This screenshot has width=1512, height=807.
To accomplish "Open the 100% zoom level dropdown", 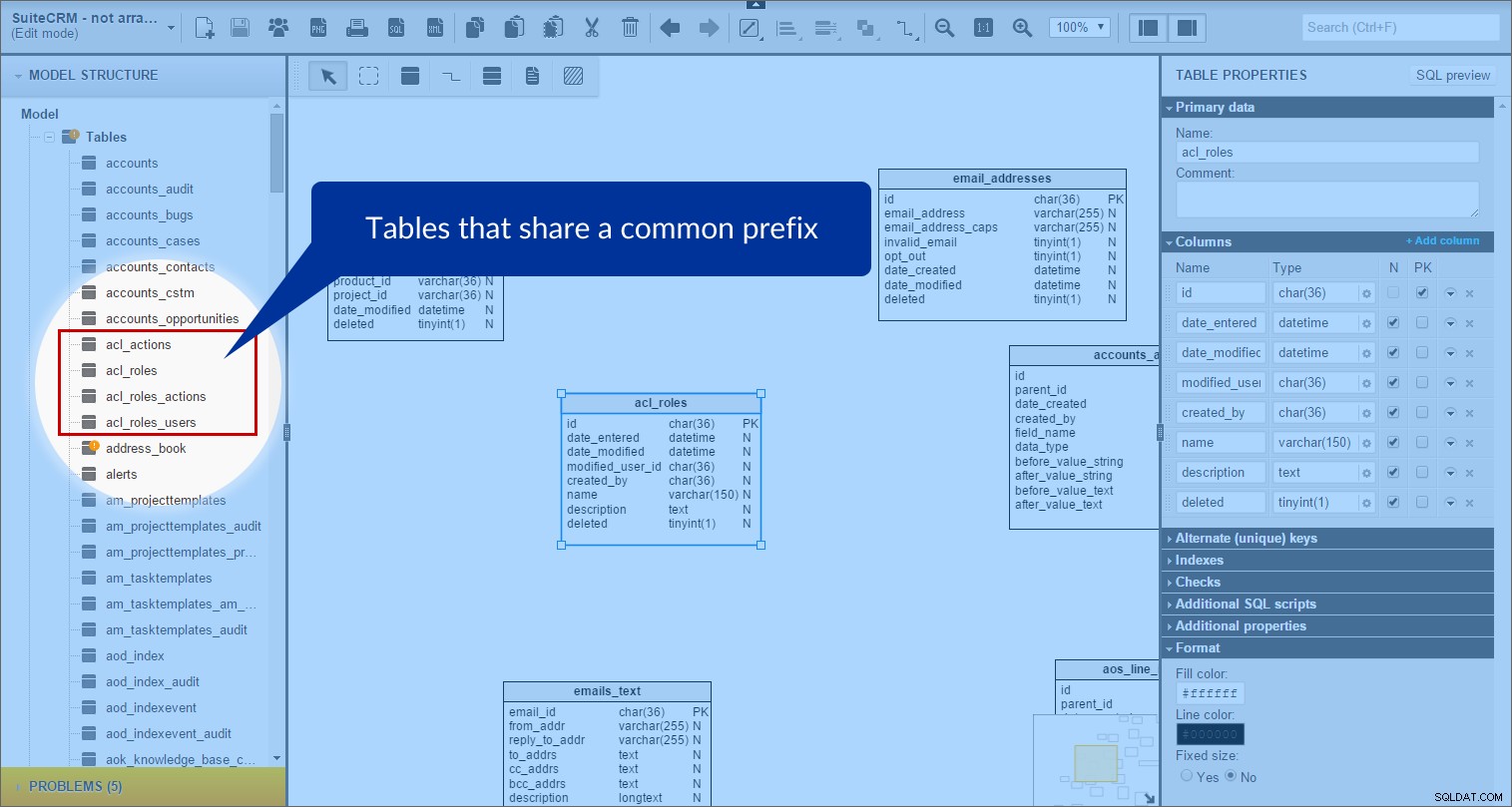I will click(1081, 28).
